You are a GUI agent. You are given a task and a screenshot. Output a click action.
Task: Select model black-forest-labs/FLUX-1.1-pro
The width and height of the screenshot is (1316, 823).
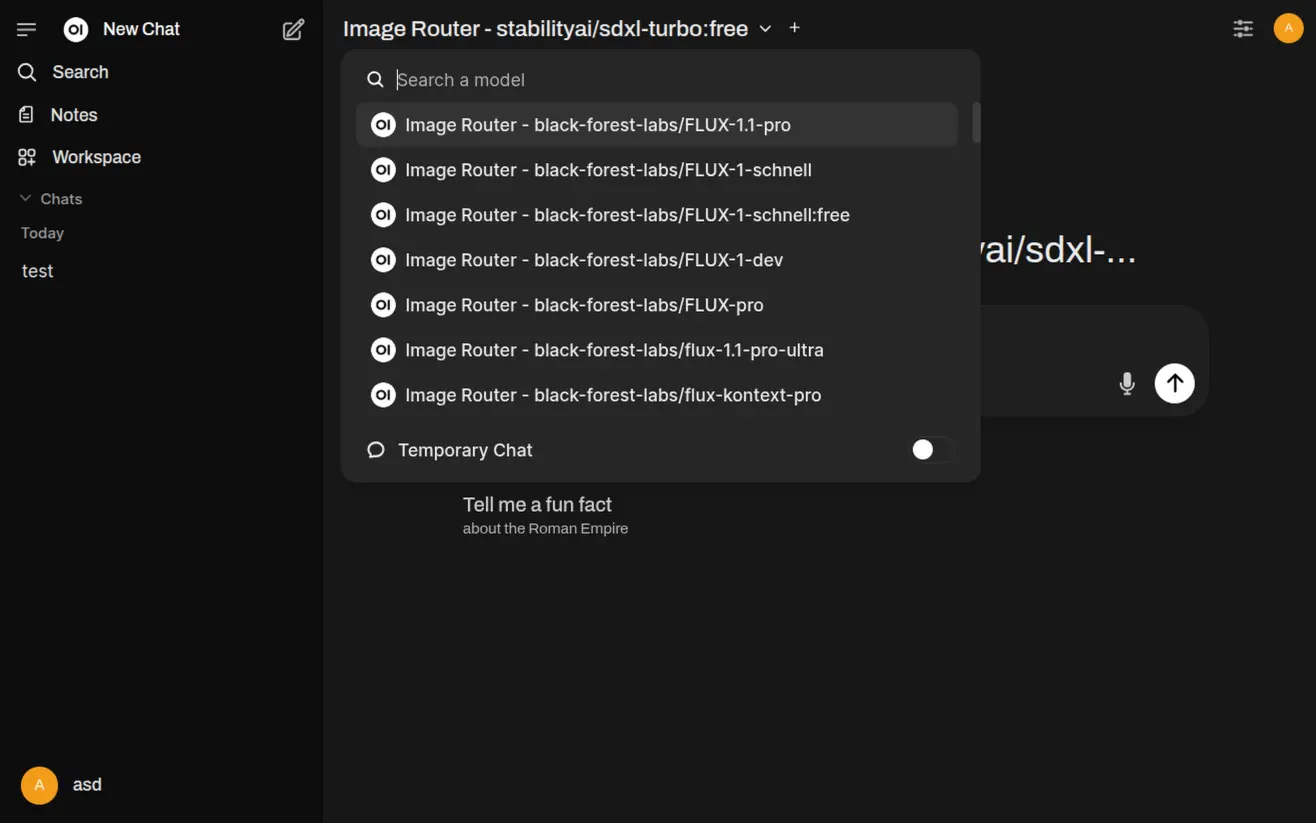pyautogui.click(x=657, y=125)
